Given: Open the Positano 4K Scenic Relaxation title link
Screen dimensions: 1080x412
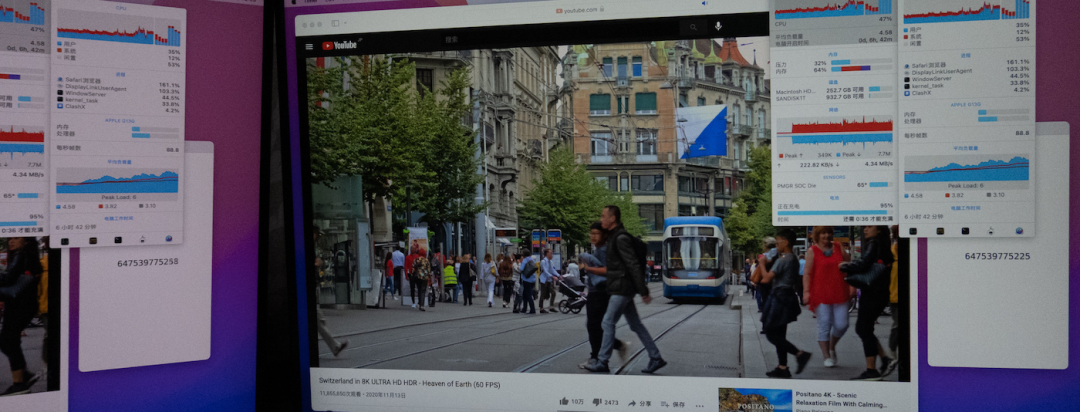Looking at the screenshot, I should [x=842, y=400].
